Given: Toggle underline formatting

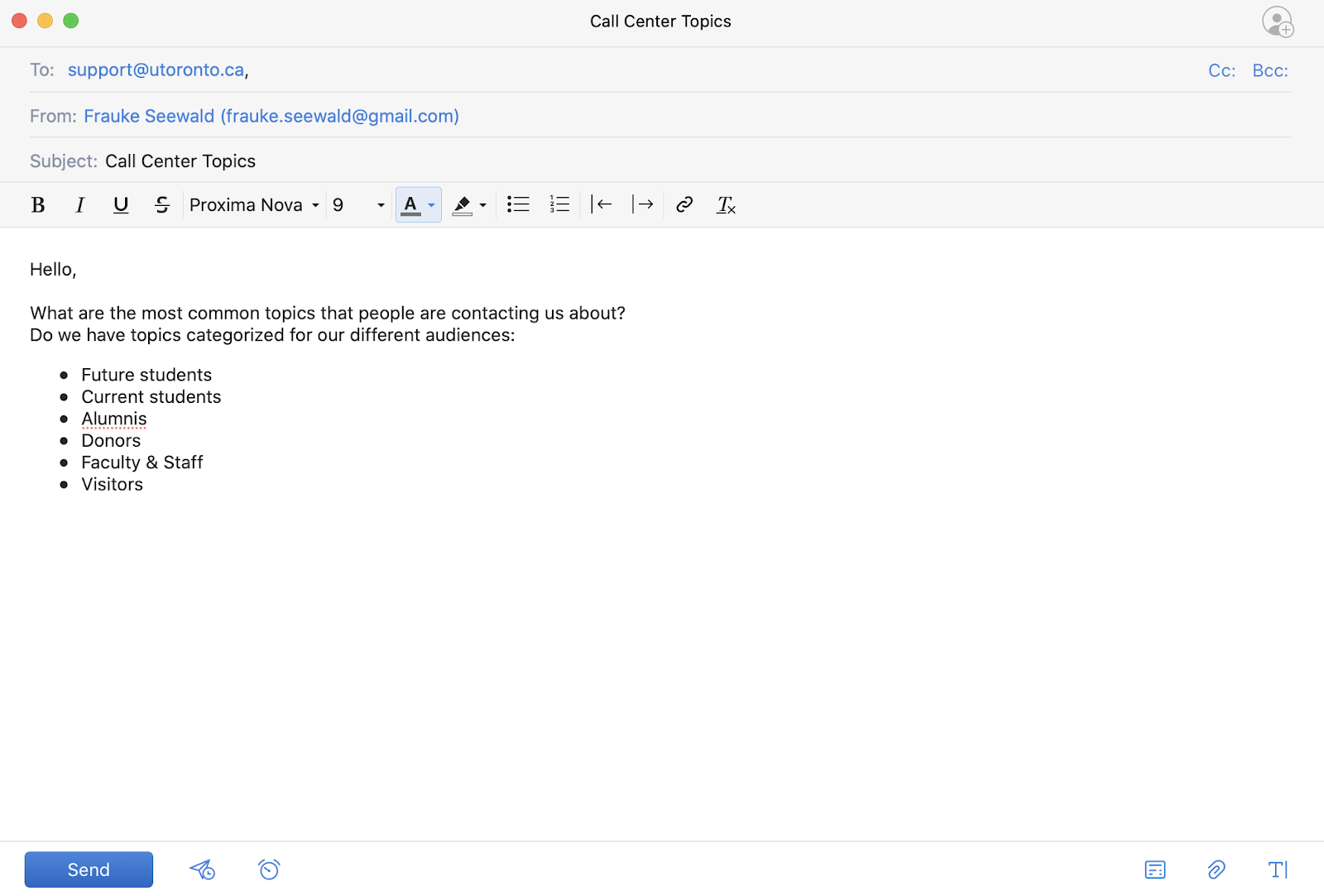Looking at the screenshot, I should click(121, 205).
